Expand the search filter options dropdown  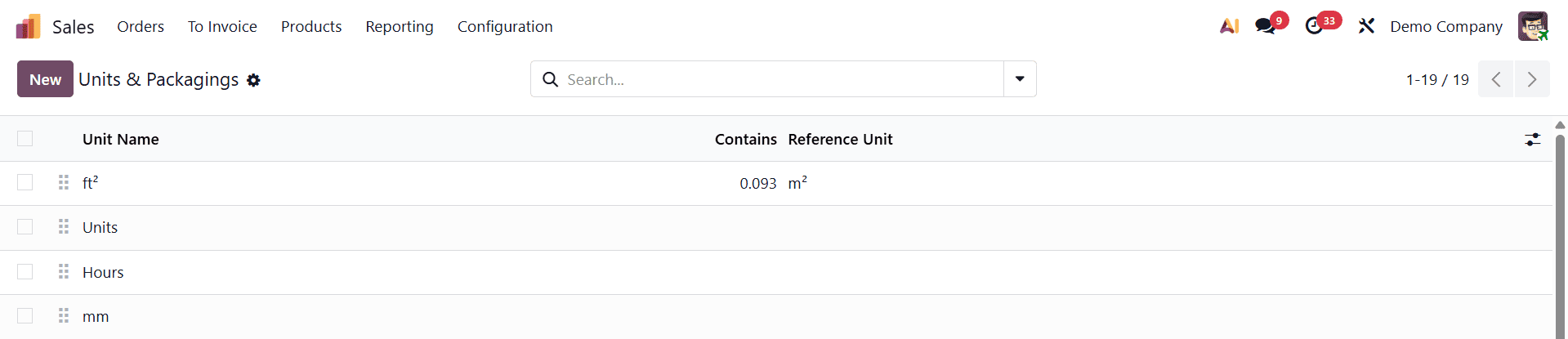[x=1020, y=79]
